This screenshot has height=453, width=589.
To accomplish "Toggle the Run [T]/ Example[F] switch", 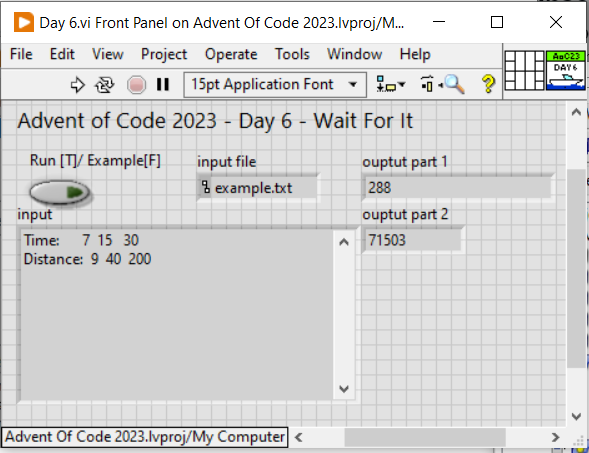I will (x=59, y=192).
